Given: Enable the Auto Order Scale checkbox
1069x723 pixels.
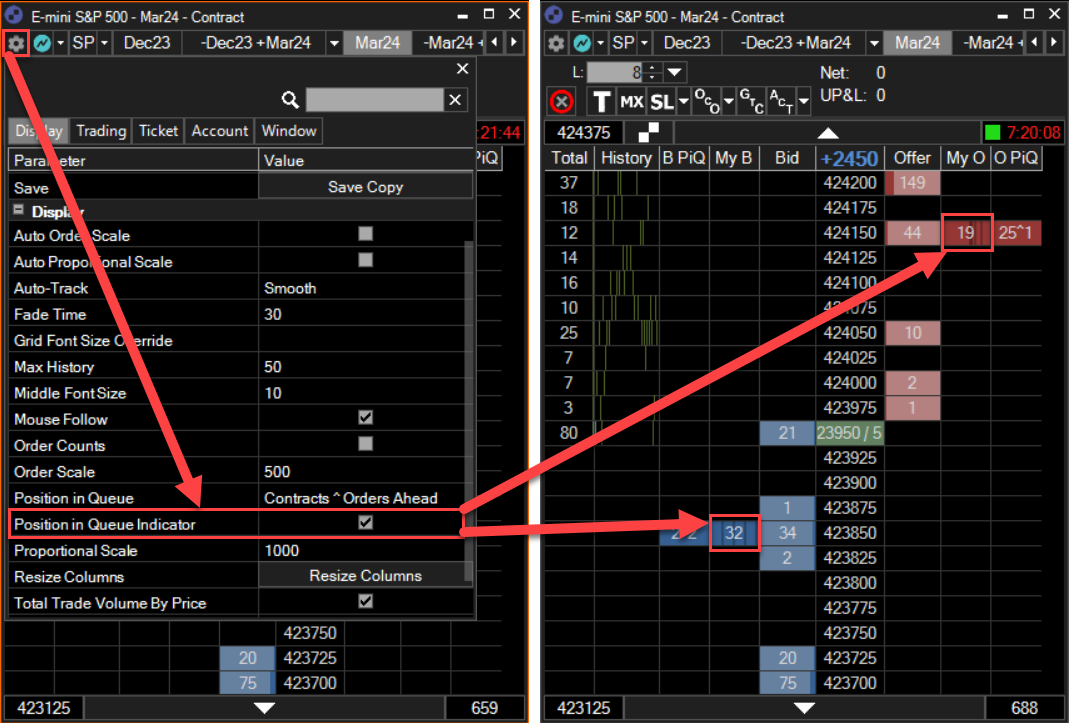Looking at the screenshot, I should point(365,235).
